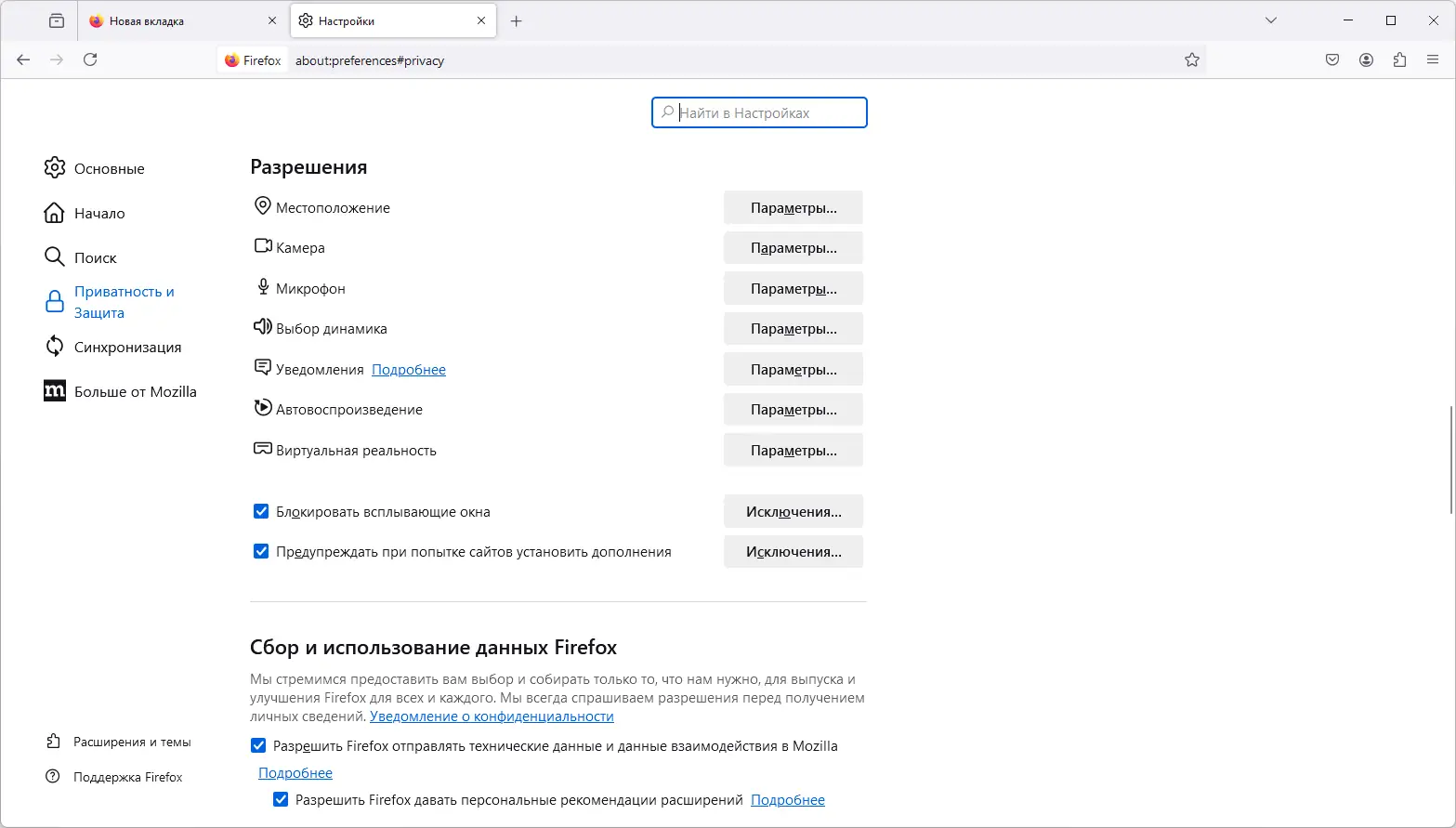Click the Firefox View icon in tab bar

tap(57, 20)
